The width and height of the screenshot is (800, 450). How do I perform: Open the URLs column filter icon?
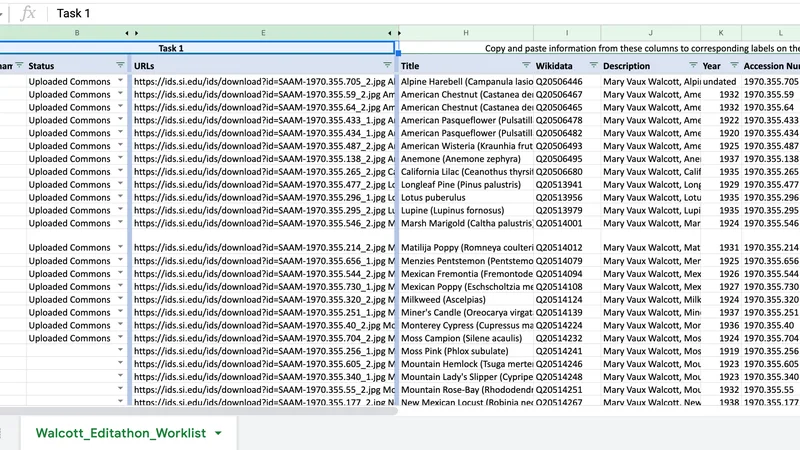387,65
